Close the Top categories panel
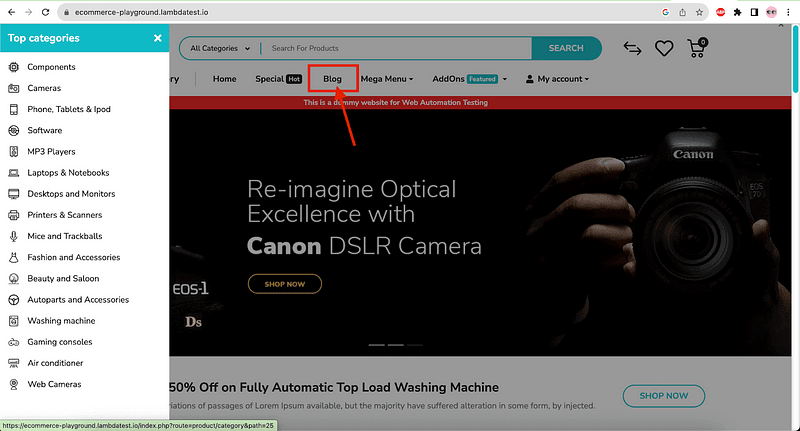The height and width of the screenshot is (431, 800). pyautogui.click(x=158, y=38)
